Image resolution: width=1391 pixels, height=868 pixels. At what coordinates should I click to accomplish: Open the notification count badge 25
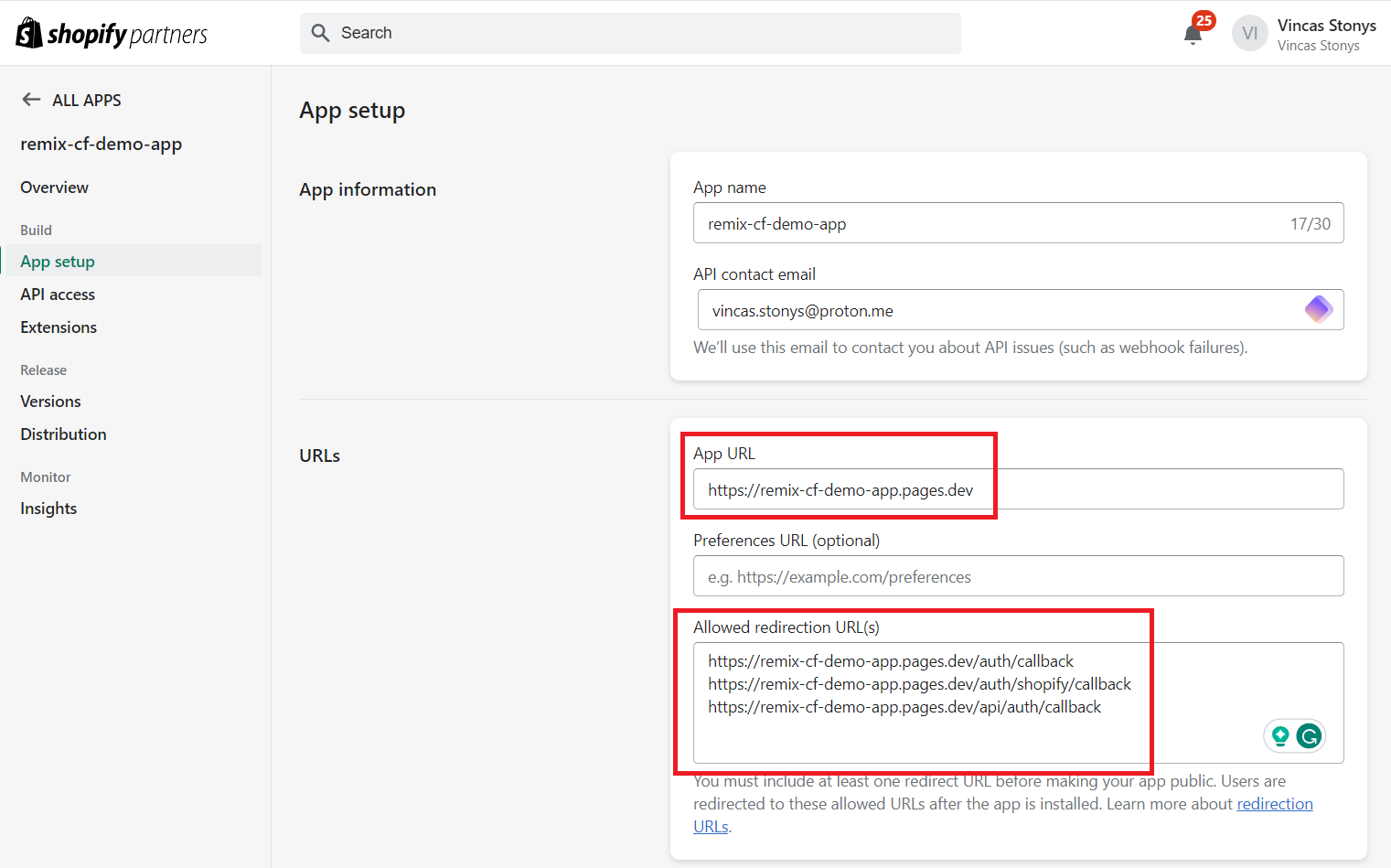[1204, 20]
